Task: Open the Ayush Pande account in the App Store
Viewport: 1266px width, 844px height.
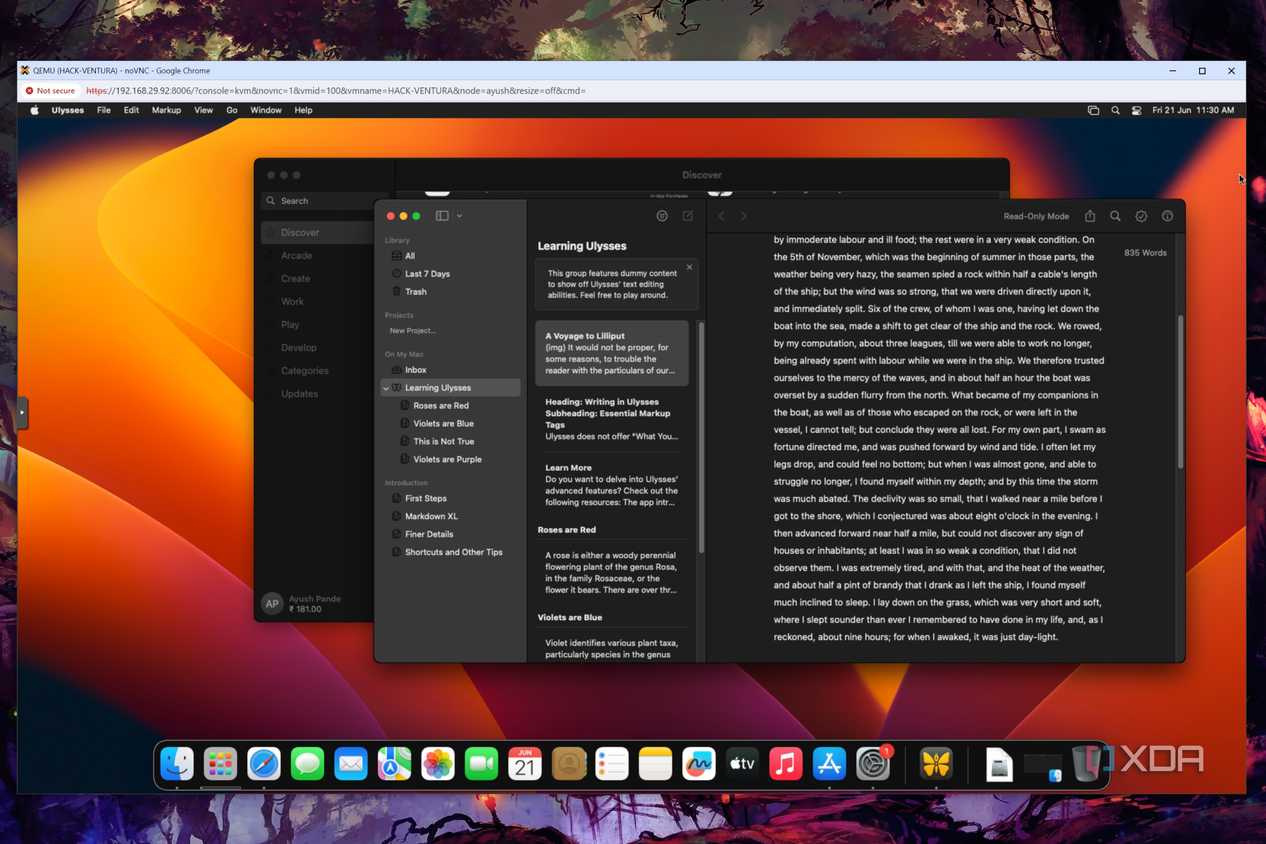Action: (x=303, y=603)
